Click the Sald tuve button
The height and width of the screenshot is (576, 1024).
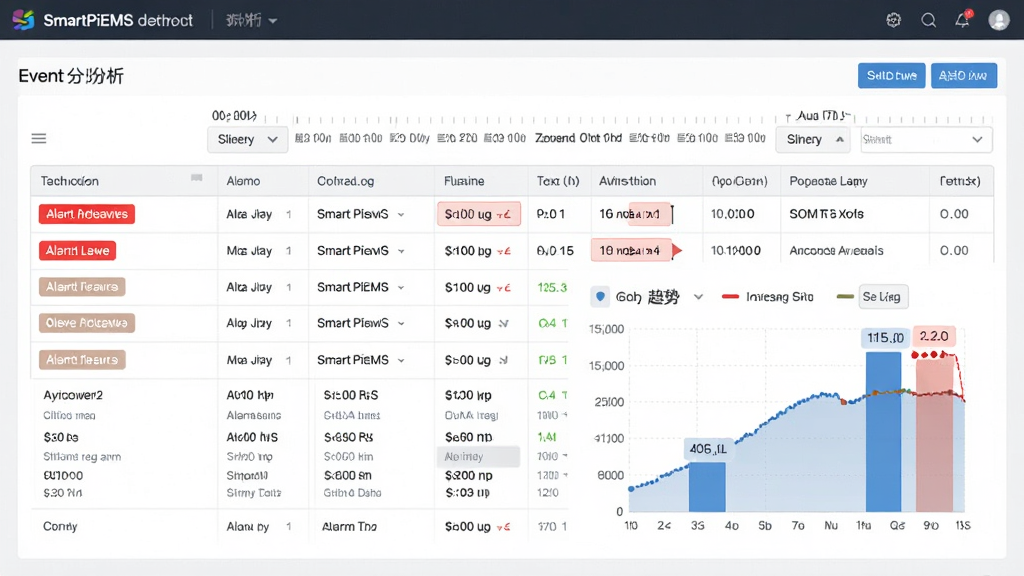coord(891,76)
